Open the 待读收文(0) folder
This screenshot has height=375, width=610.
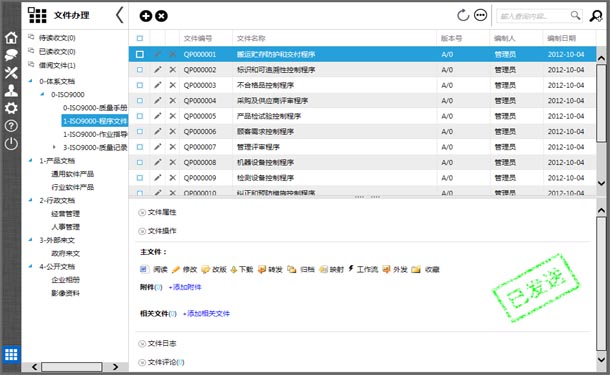52,38
